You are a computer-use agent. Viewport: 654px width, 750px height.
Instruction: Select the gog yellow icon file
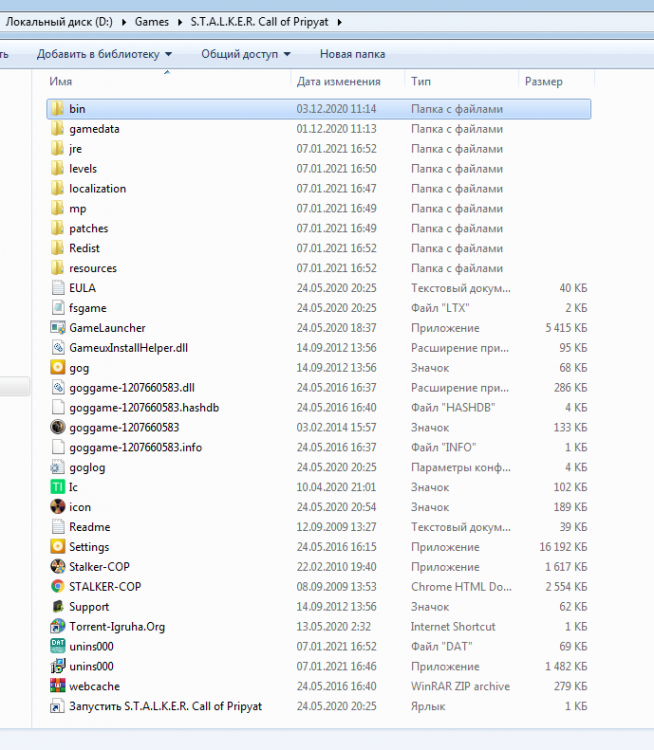(x=57, y=367)
